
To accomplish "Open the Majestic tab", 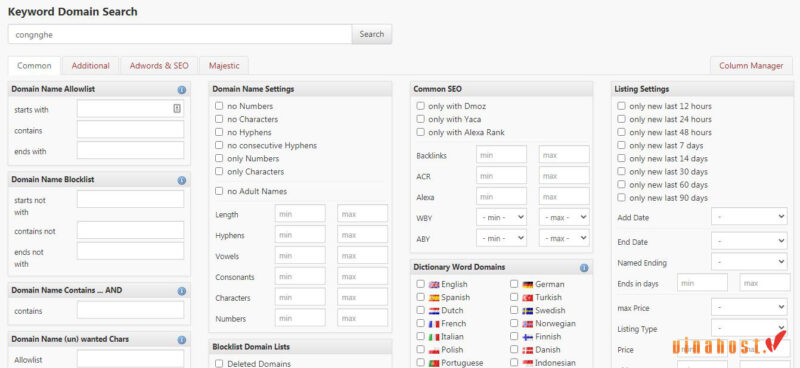I will (x=224, y=66).
